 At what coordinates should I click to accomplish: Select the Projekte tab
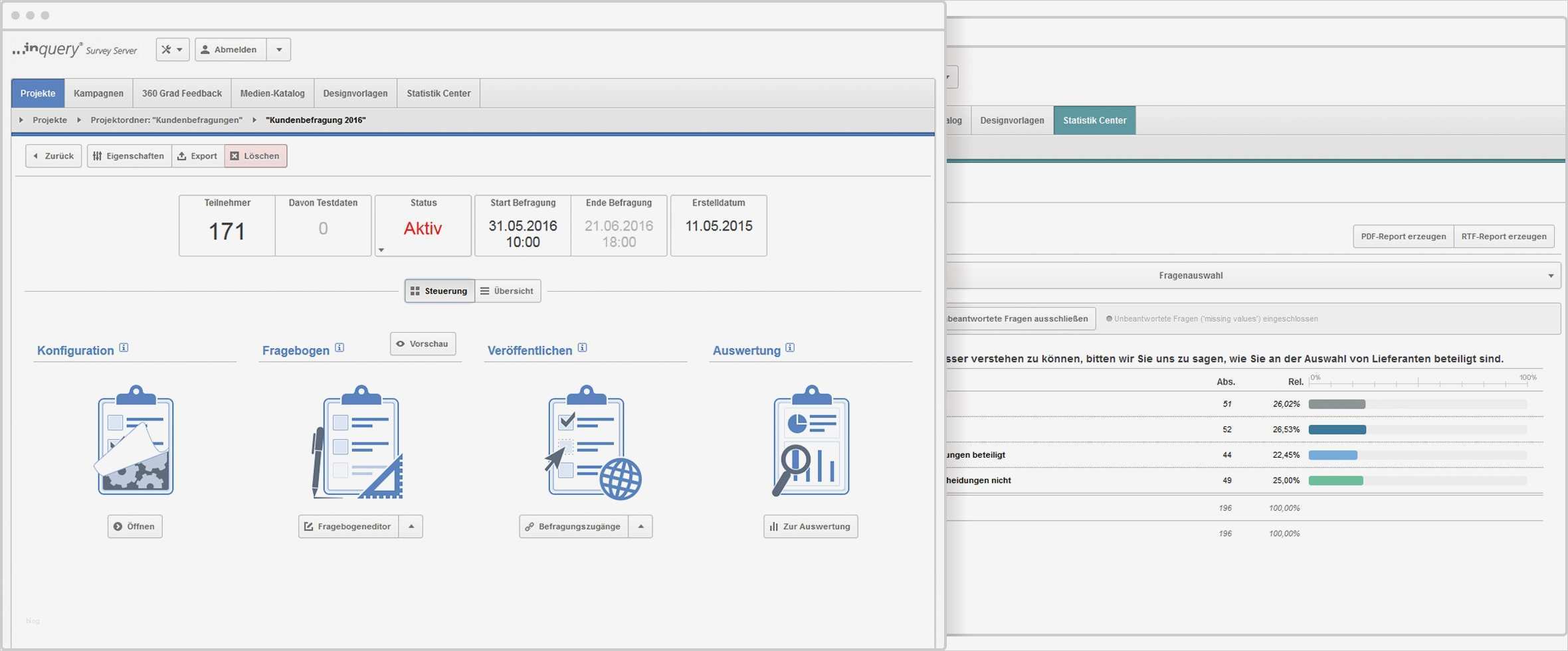38,94
